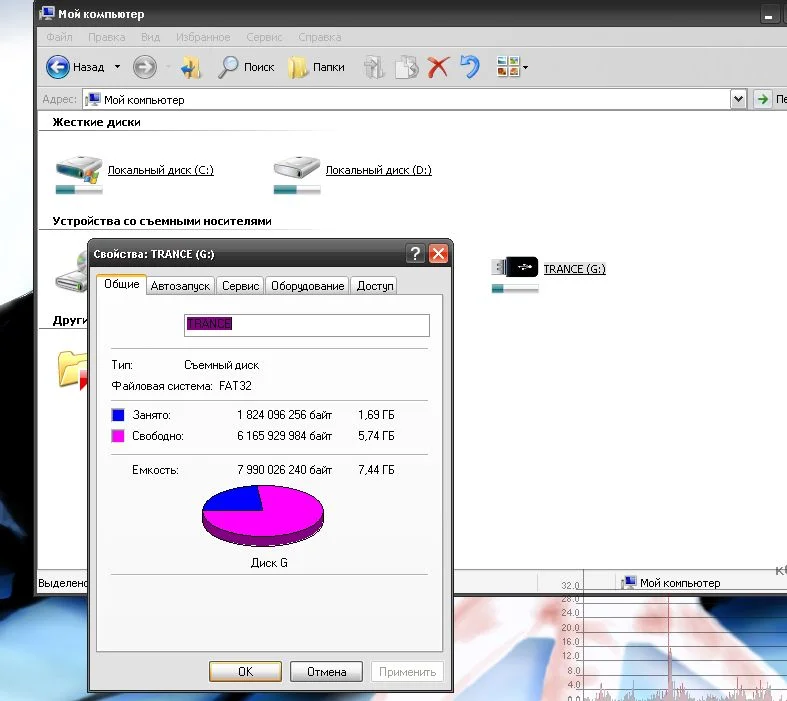The image size is (787, 701).
Task: Open the Избранное menu
Action: tap(203, 37)
